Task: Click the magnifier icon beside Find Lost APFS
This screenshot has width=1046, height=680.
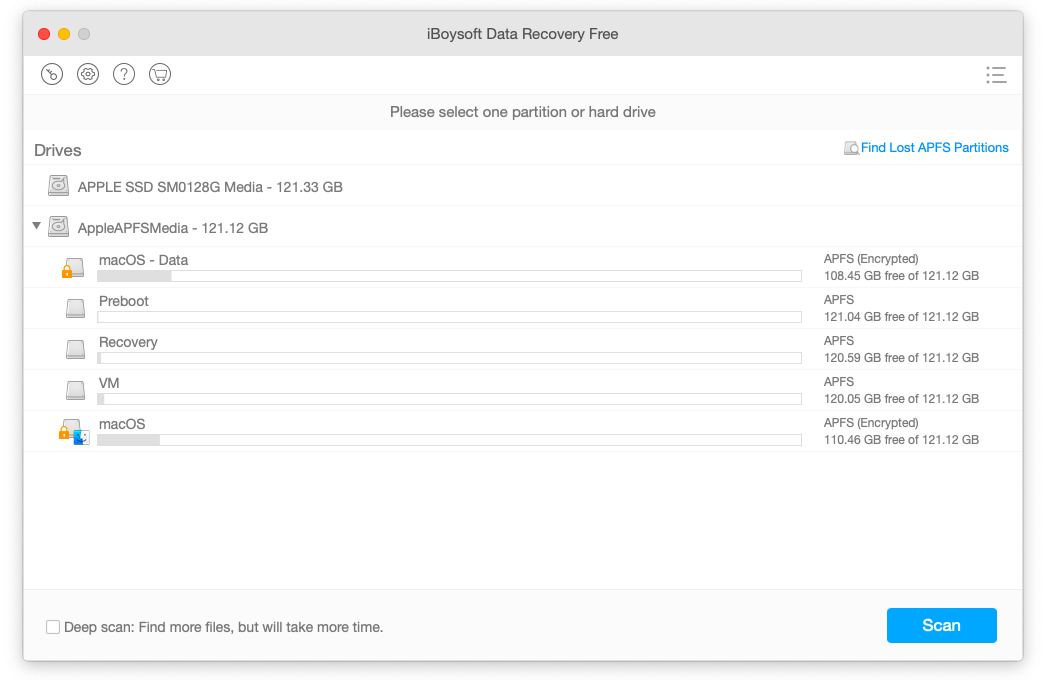Action: (851, 148)
